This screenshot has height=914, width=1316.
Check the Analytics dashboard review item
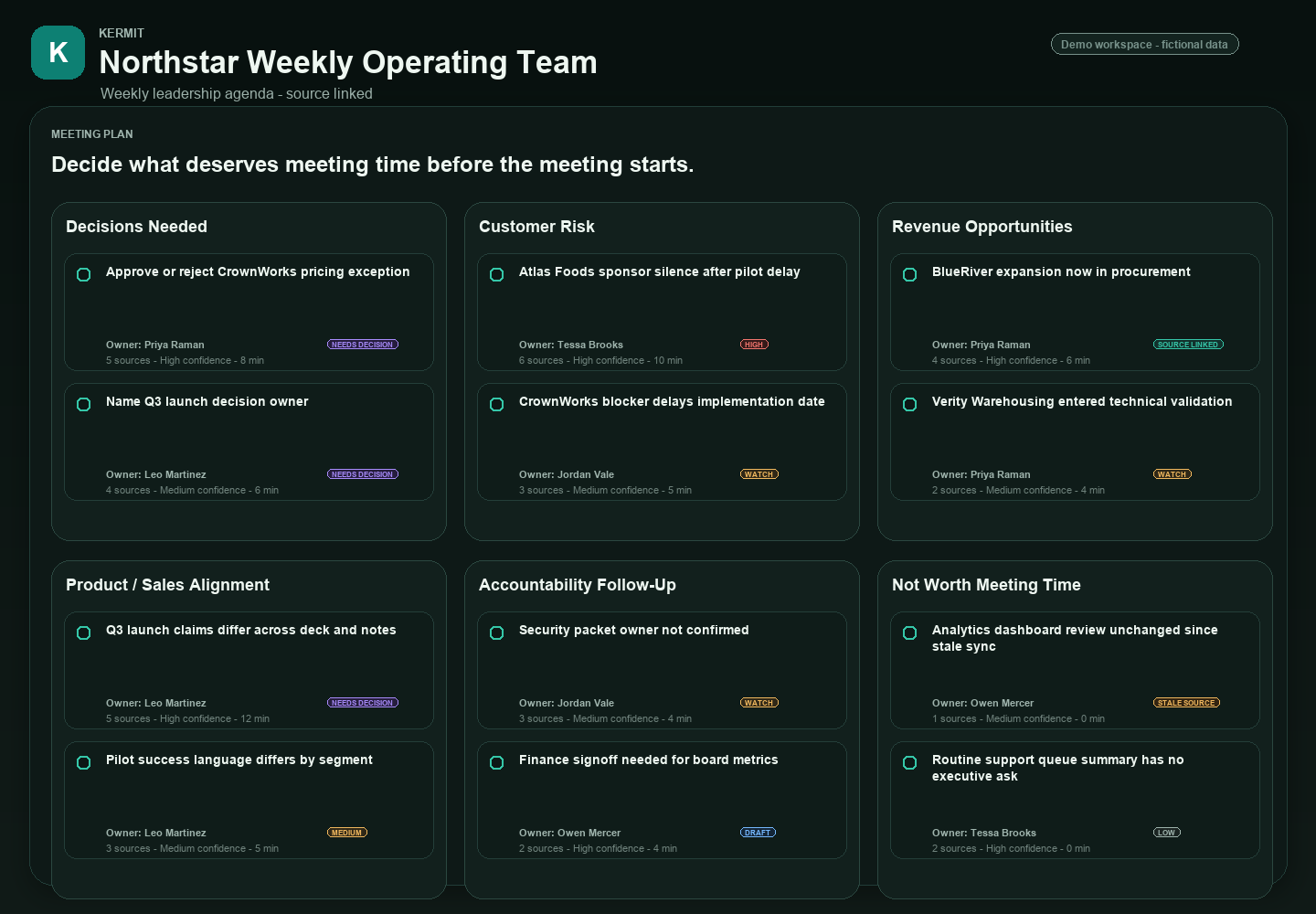(910, 632)
